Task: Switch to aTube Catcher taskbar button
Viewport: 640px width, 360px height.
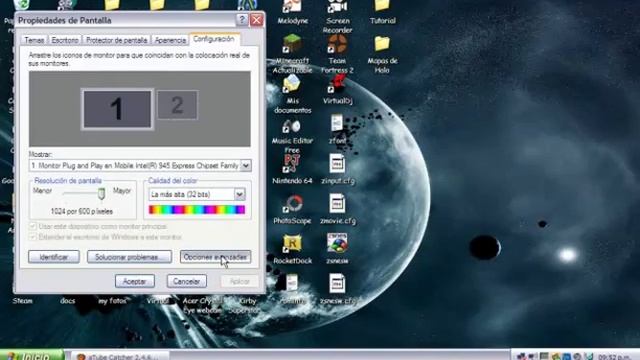Action: coord(121,356)
